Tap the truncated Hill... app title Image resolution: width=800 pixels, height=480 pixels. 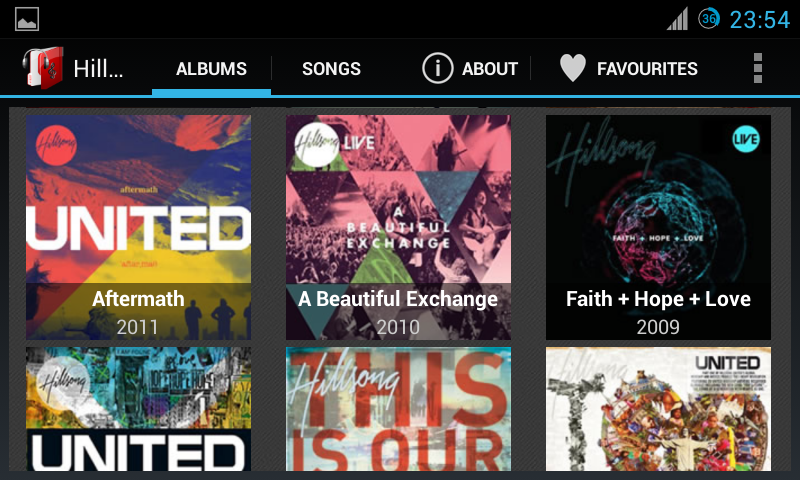coord(98,68)
